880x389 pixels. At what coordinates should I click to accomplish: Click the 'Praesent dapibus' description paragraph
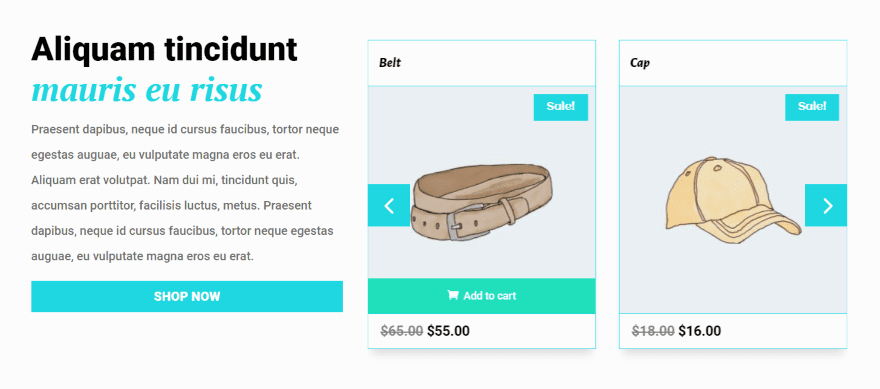point(185,193)
